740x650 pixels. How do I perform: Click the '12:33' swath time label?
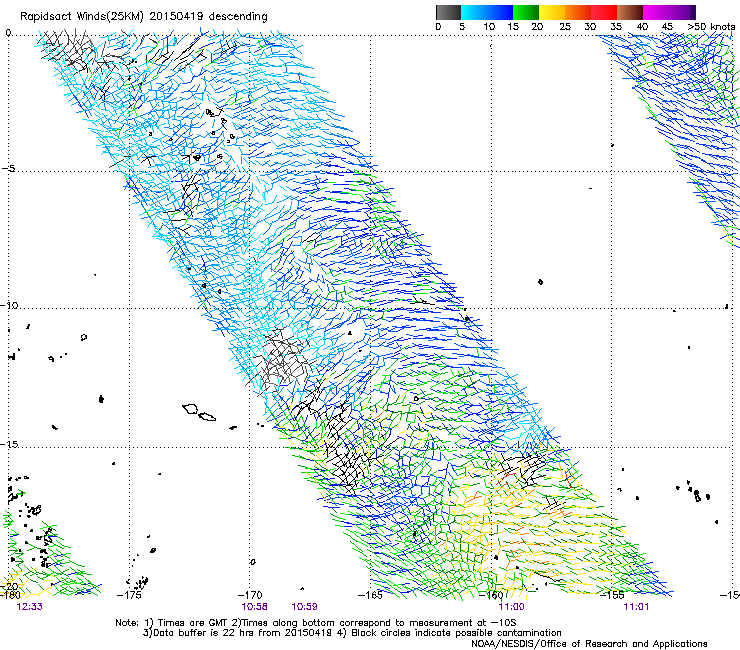click(x=29, y=607)
